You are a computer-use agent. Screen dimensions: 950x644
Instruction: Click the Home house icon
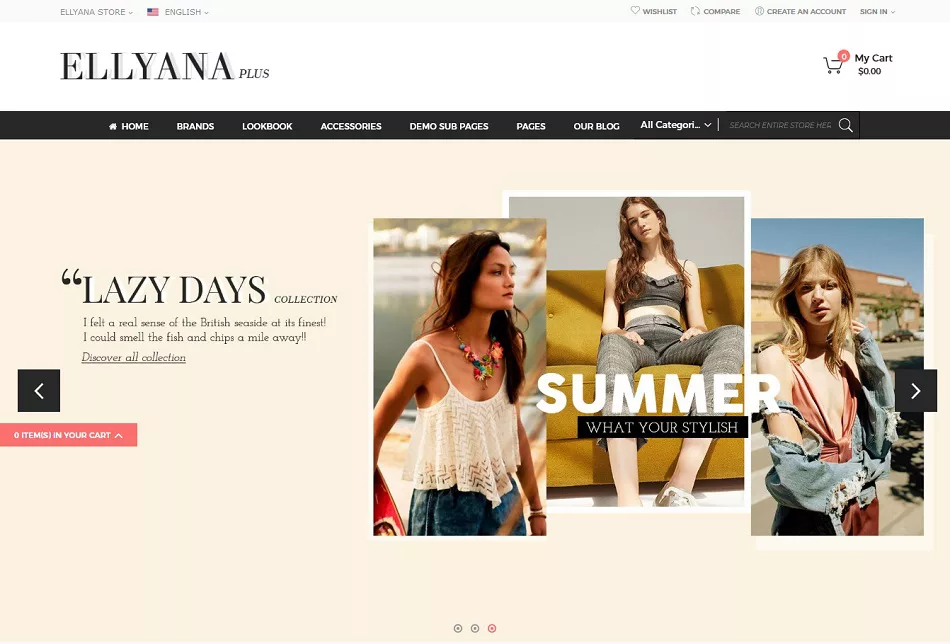click(x=113, y=127)
